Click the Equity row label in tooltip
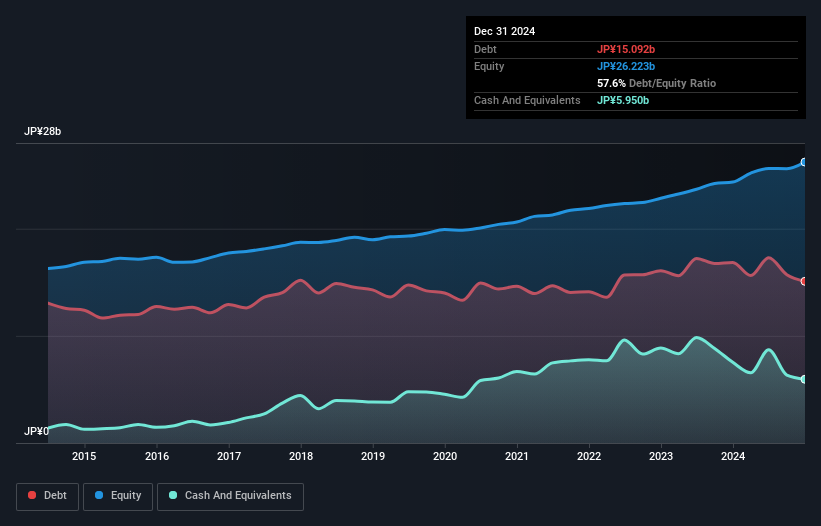The image size is (821, 526). pos(489,66)
